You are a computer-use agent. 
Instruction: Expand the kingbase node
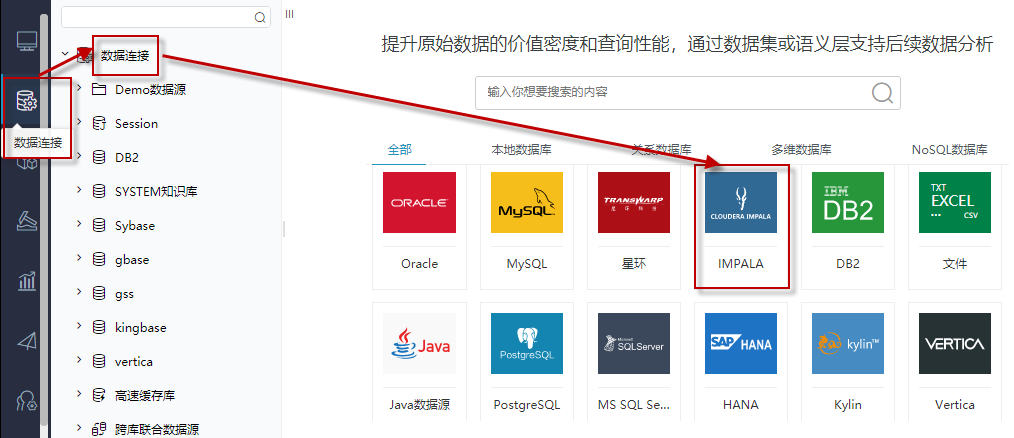79,326
